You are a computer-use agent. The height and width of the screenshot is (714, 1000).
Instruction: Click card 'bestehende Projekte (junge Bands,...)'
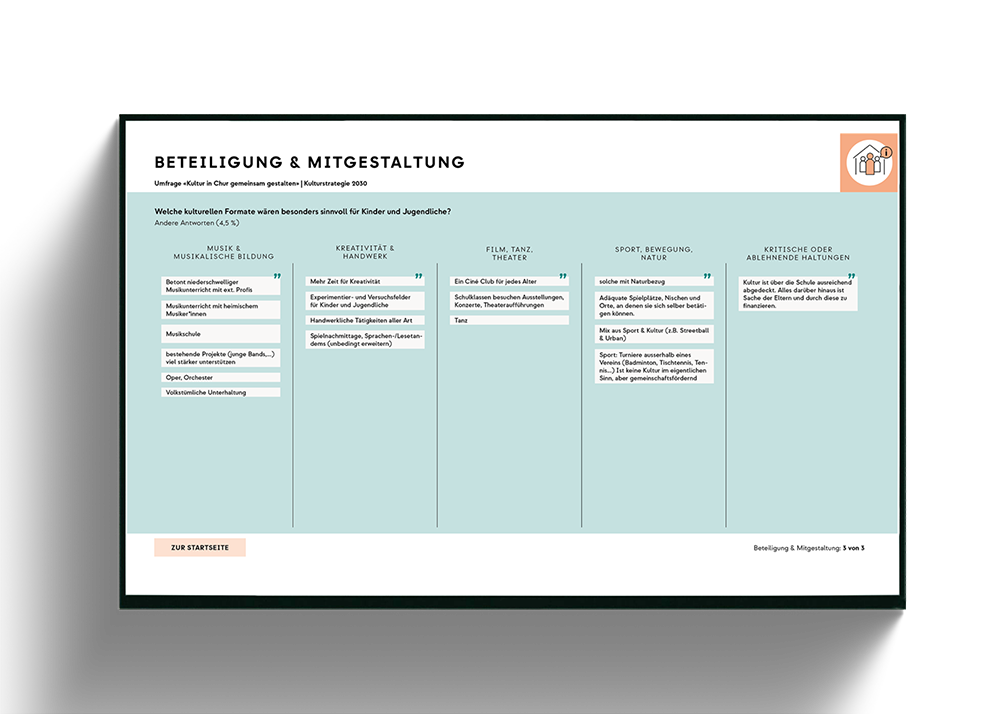(221, 358)
